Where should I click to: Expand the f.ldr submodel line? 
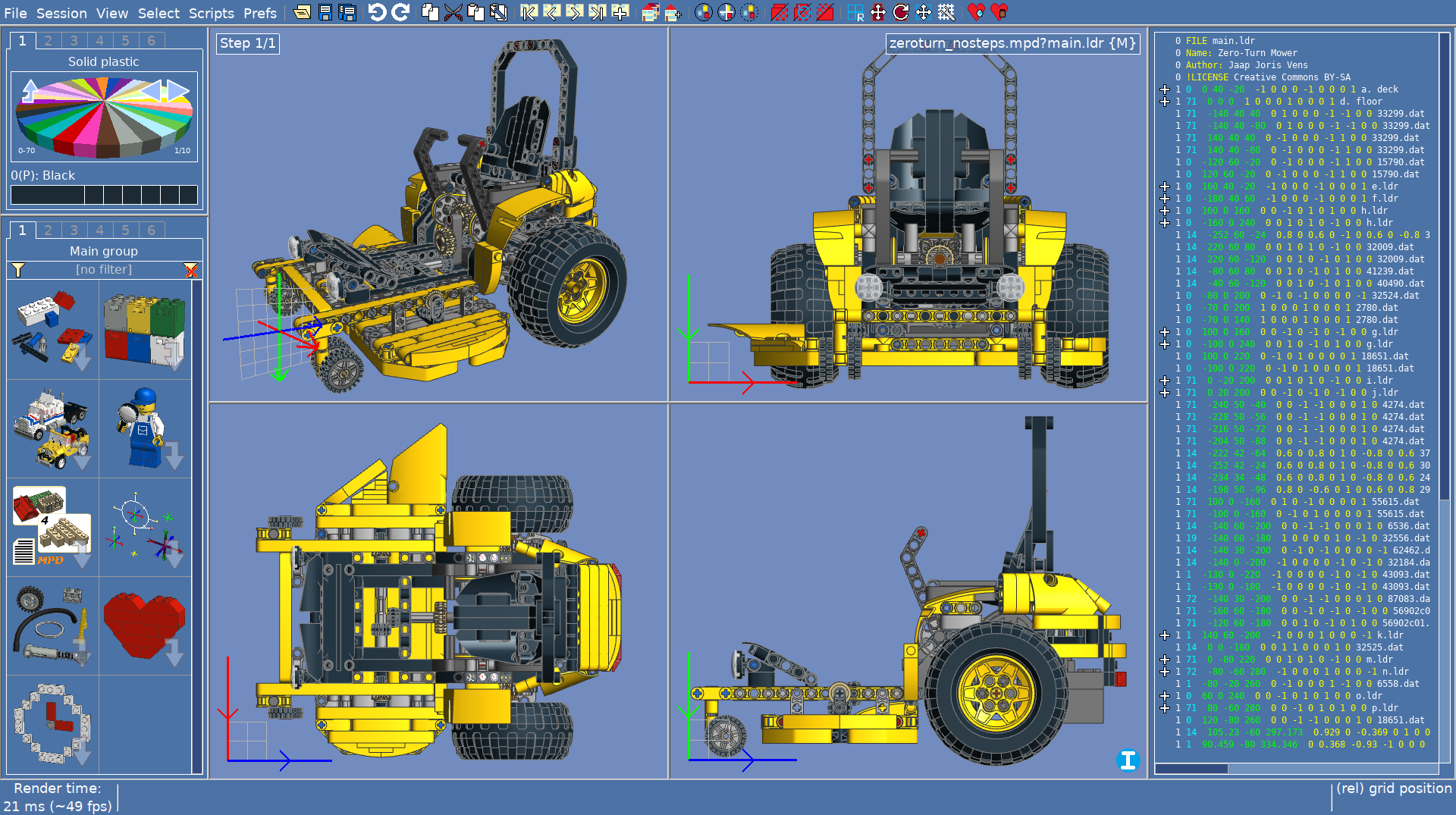1165,199
